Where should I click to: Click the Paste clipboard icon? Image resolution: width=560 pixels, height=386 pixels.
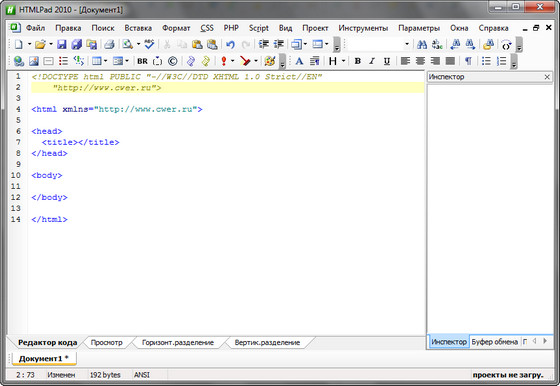(197, 44)
